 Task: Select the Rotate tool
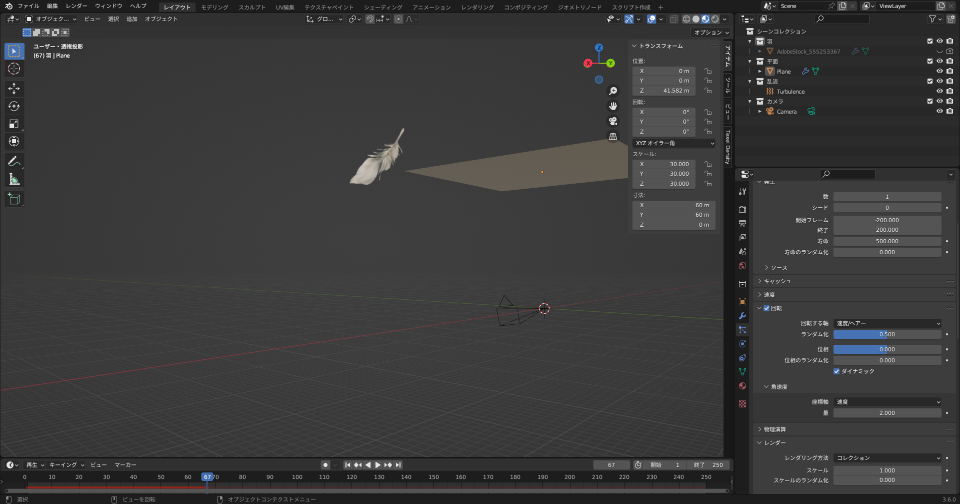coord(14,106)
